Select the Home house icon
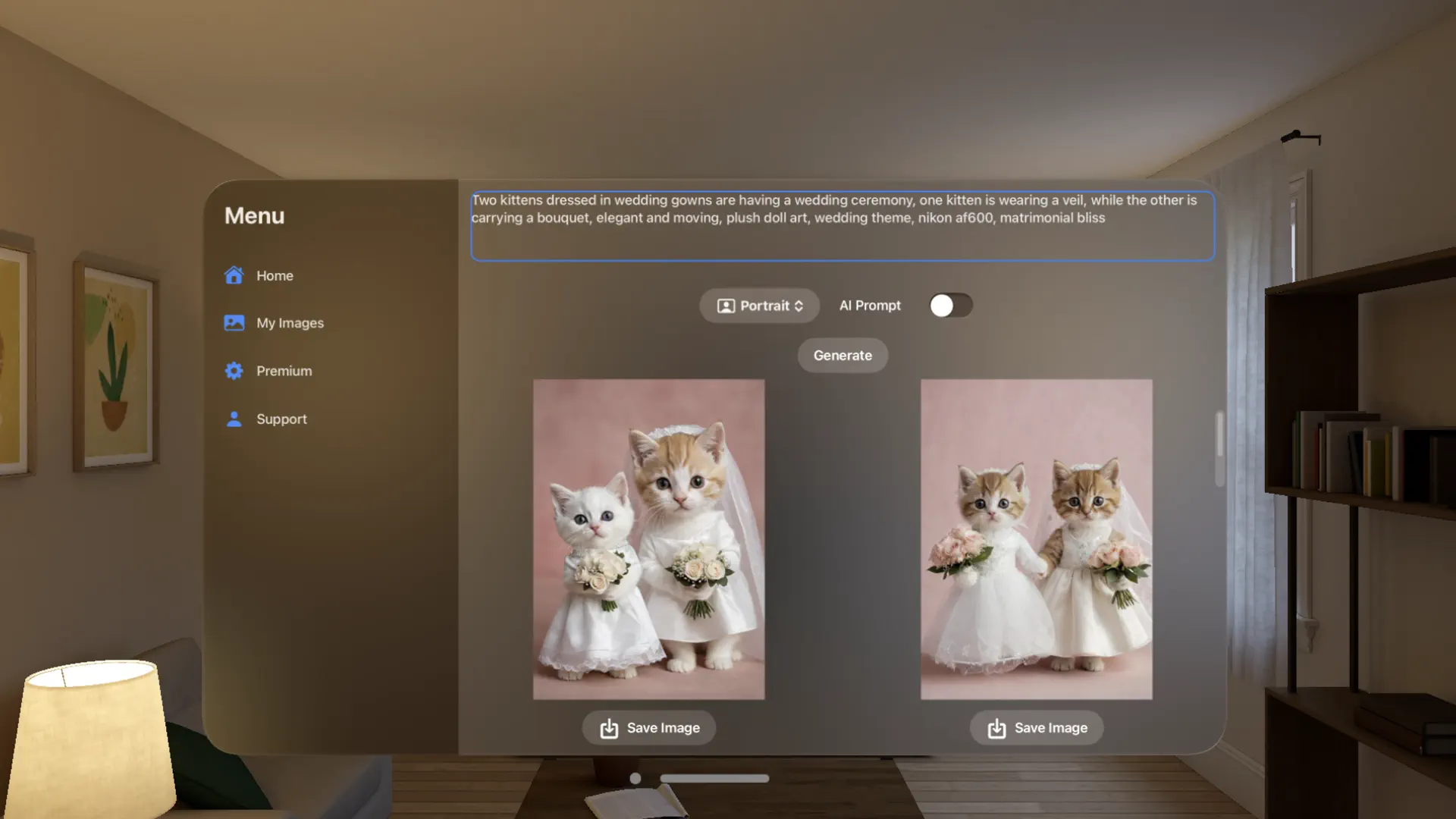Screen dimensions: 1456x819 (234, 275)
